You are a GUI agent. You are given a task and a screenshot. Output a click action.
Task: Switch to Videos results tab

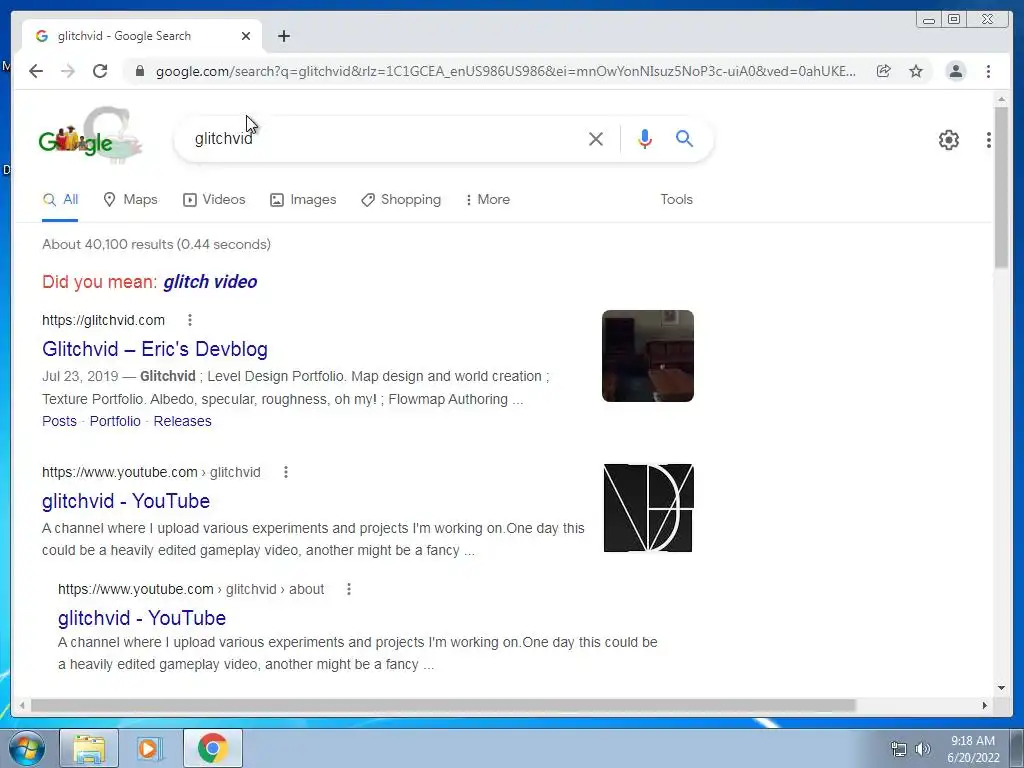pos(214,199)
